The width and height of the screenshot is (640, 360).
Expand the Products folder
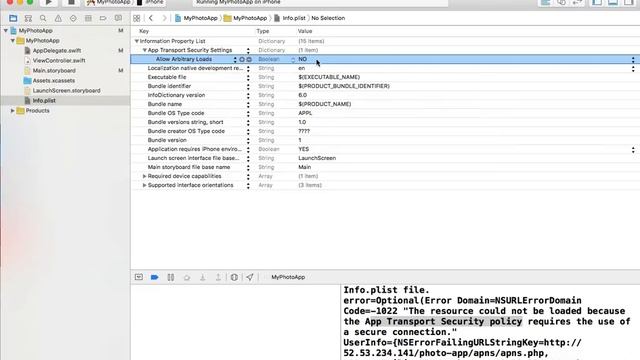point(13,111)
